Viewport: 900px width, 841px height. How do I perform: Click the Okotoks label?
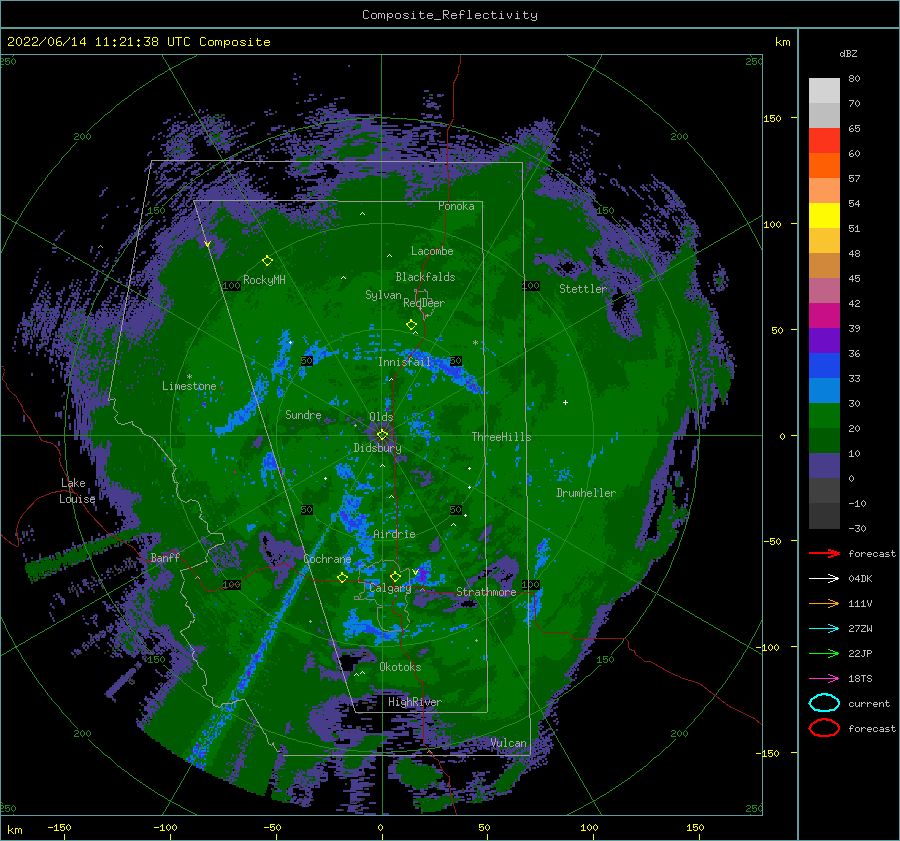click(400, 667)
